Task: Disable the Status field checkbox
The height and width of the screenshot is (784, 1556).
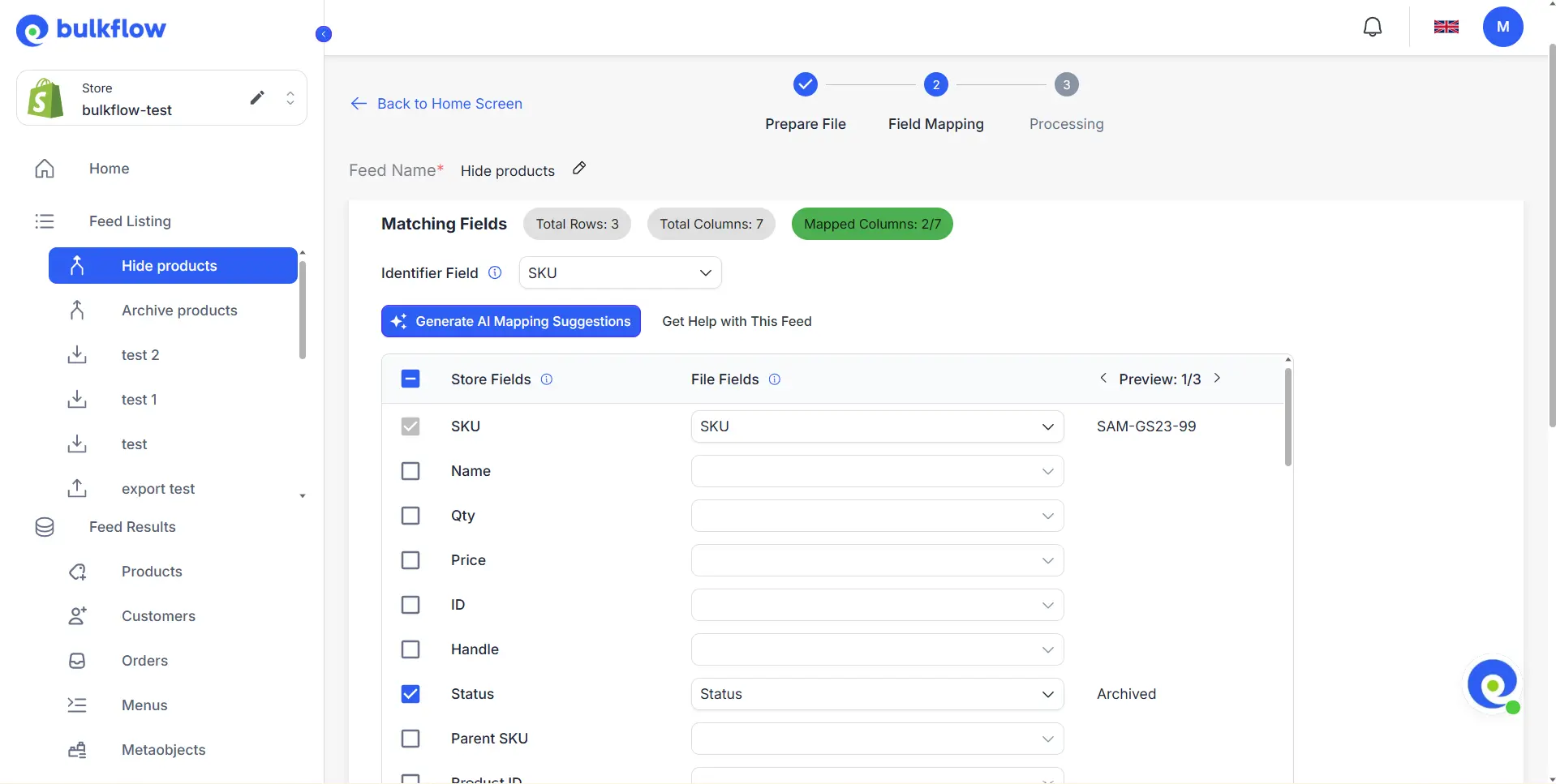Action: pos(410,693)
